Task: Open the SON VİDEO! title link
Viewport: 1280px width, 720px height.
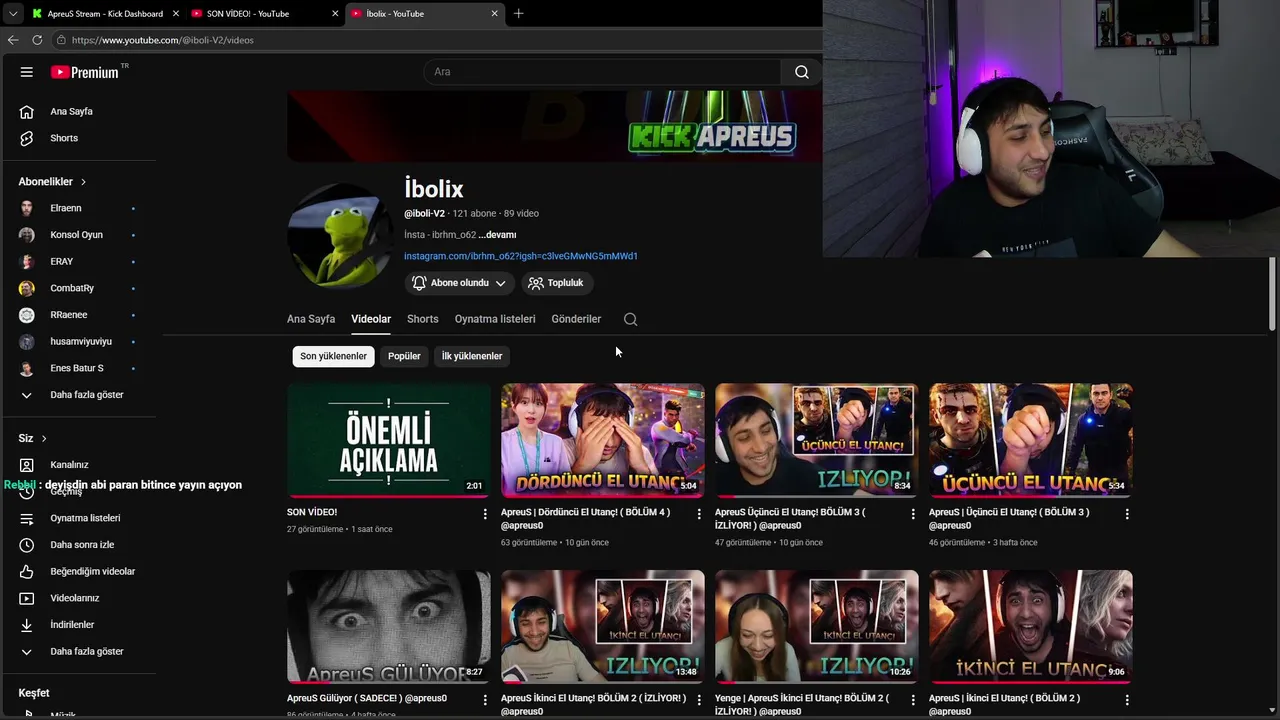Action: 312,512
